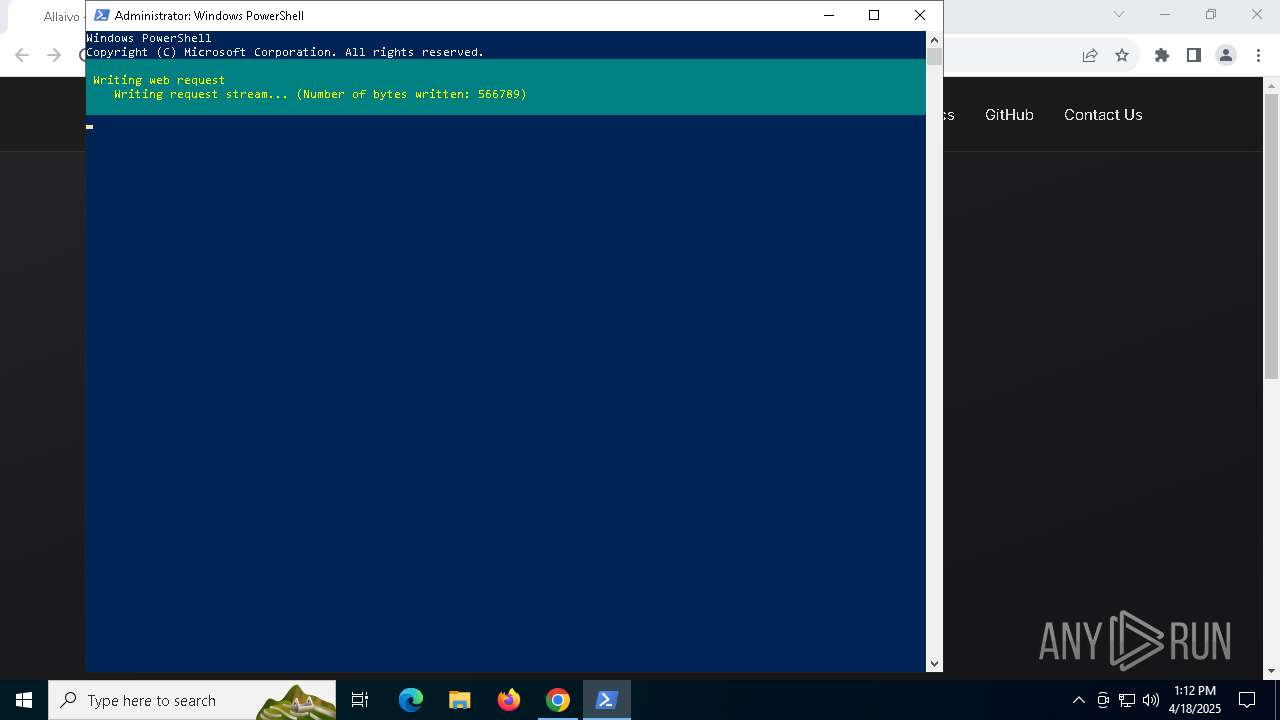Maximize the PowerShell window
Image resolution: width=1280 pixels, height=720 pixels.
point(874,15)
